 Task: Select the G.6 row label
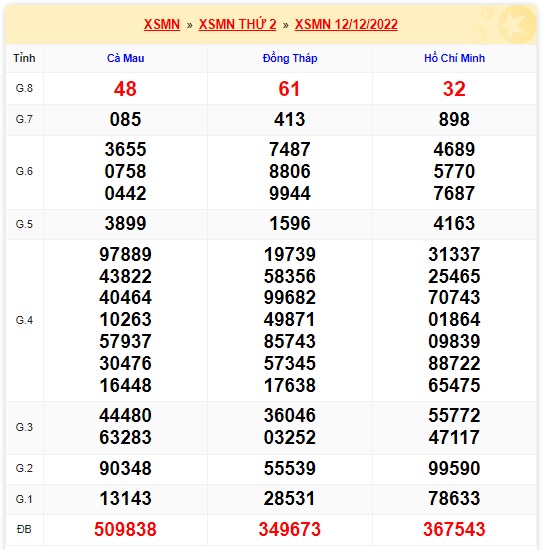24,172
